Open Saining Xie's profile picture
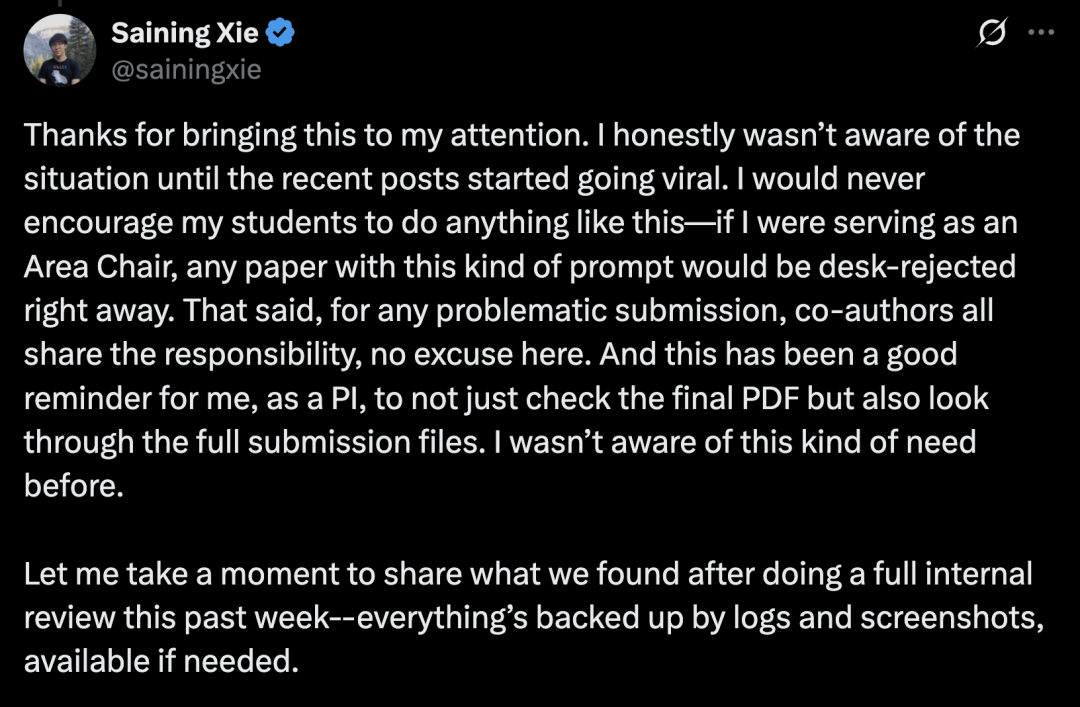The image size is (1080, 707). (60, 50)
